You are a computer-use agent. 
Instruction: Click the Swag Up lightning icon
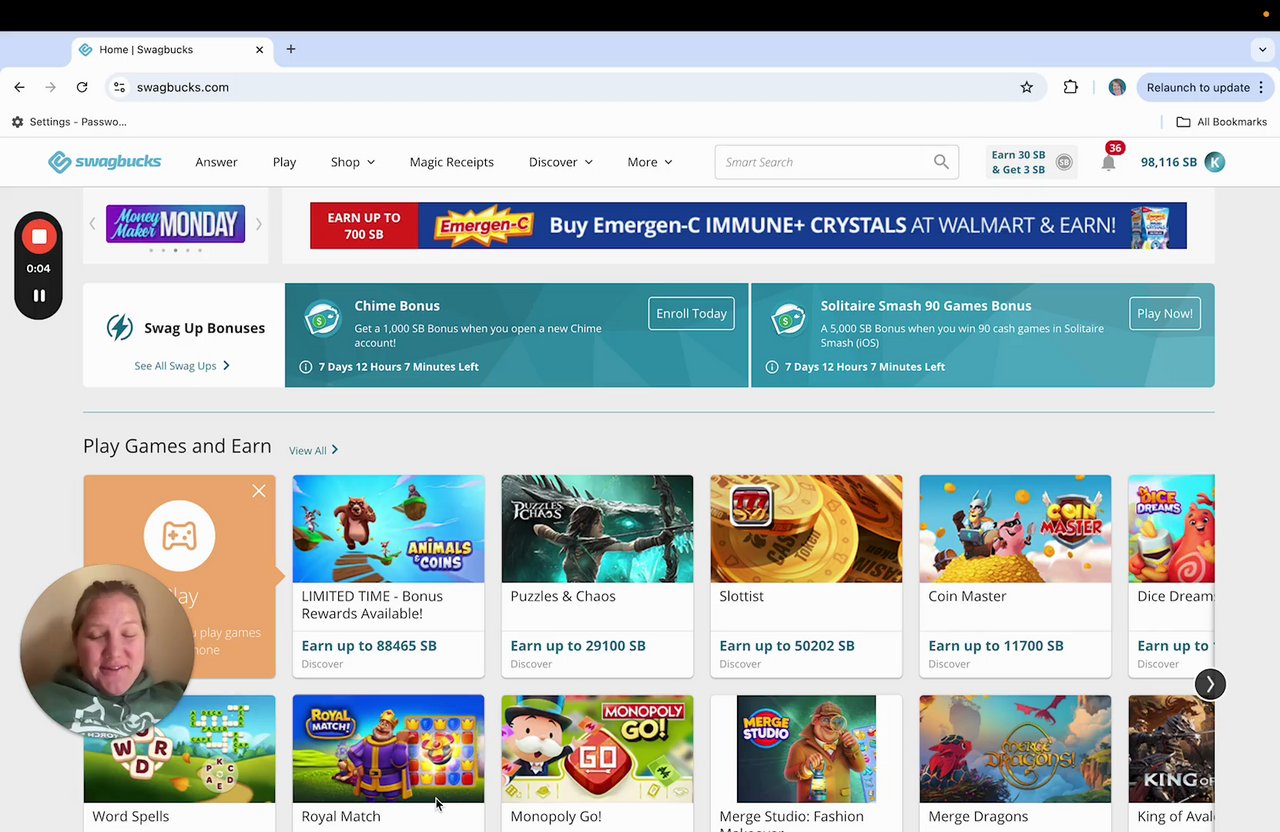(120, 328)
